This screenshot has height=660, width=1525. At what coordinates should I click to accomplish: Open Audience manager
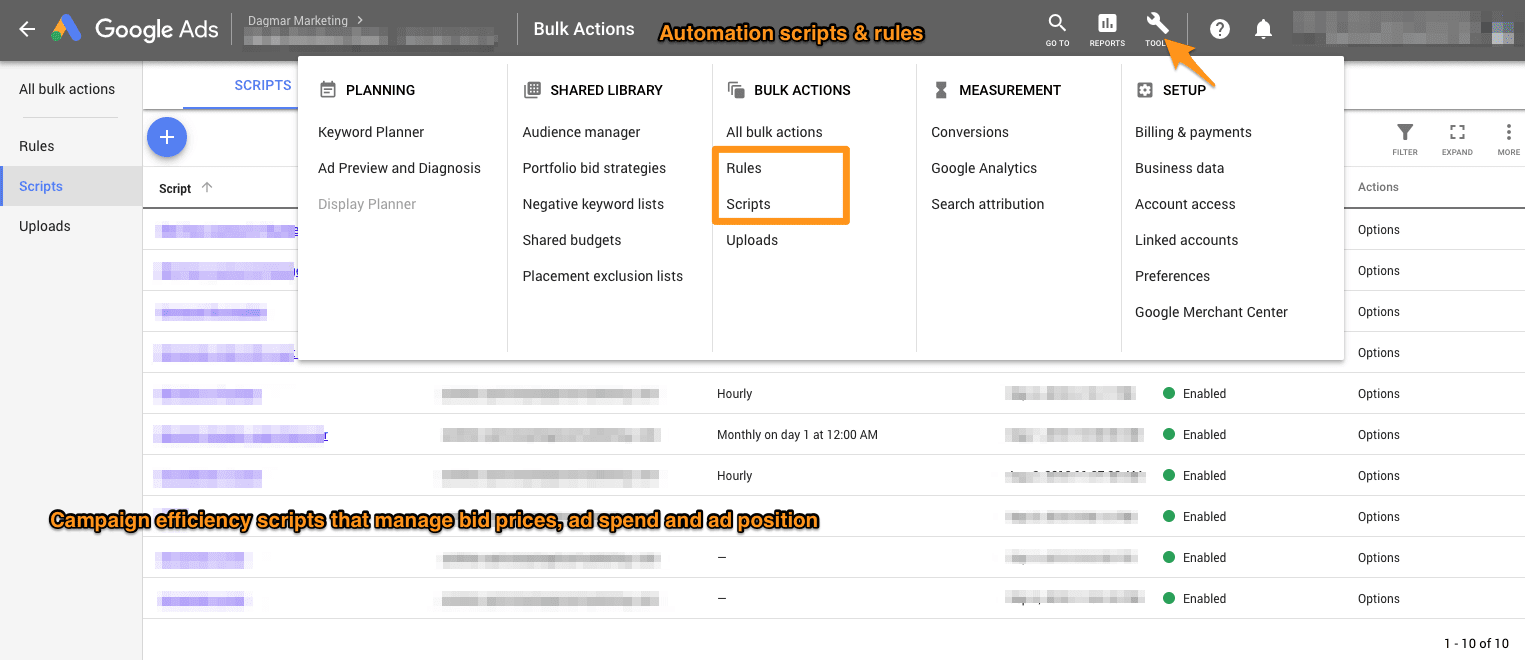click(581, 132)
